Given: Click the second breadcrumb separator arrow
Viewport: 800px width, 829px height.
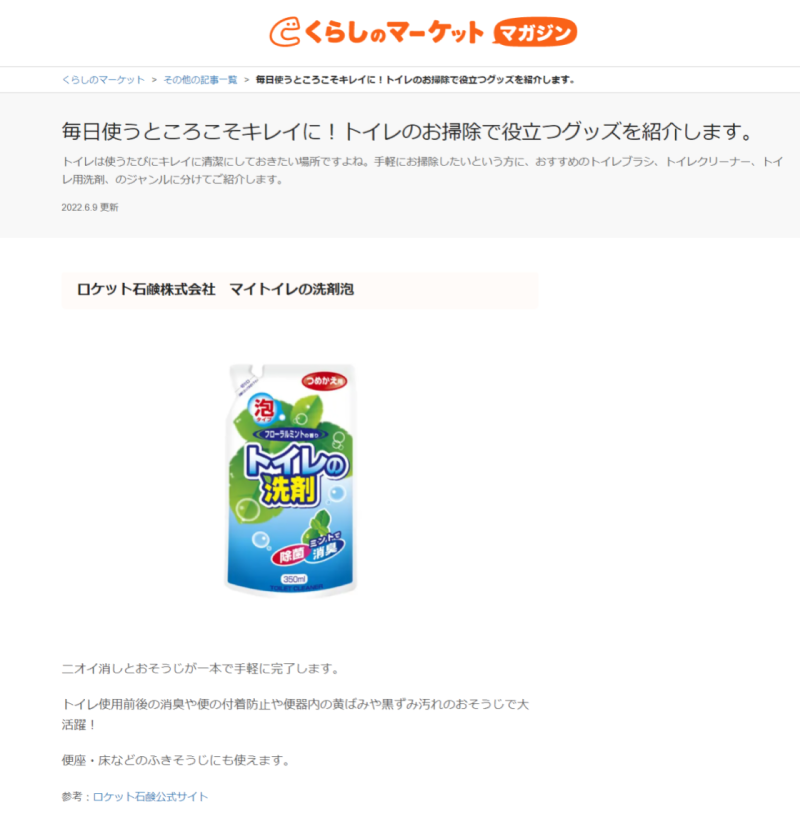Looking at the screenshot, I should [246, 80].
